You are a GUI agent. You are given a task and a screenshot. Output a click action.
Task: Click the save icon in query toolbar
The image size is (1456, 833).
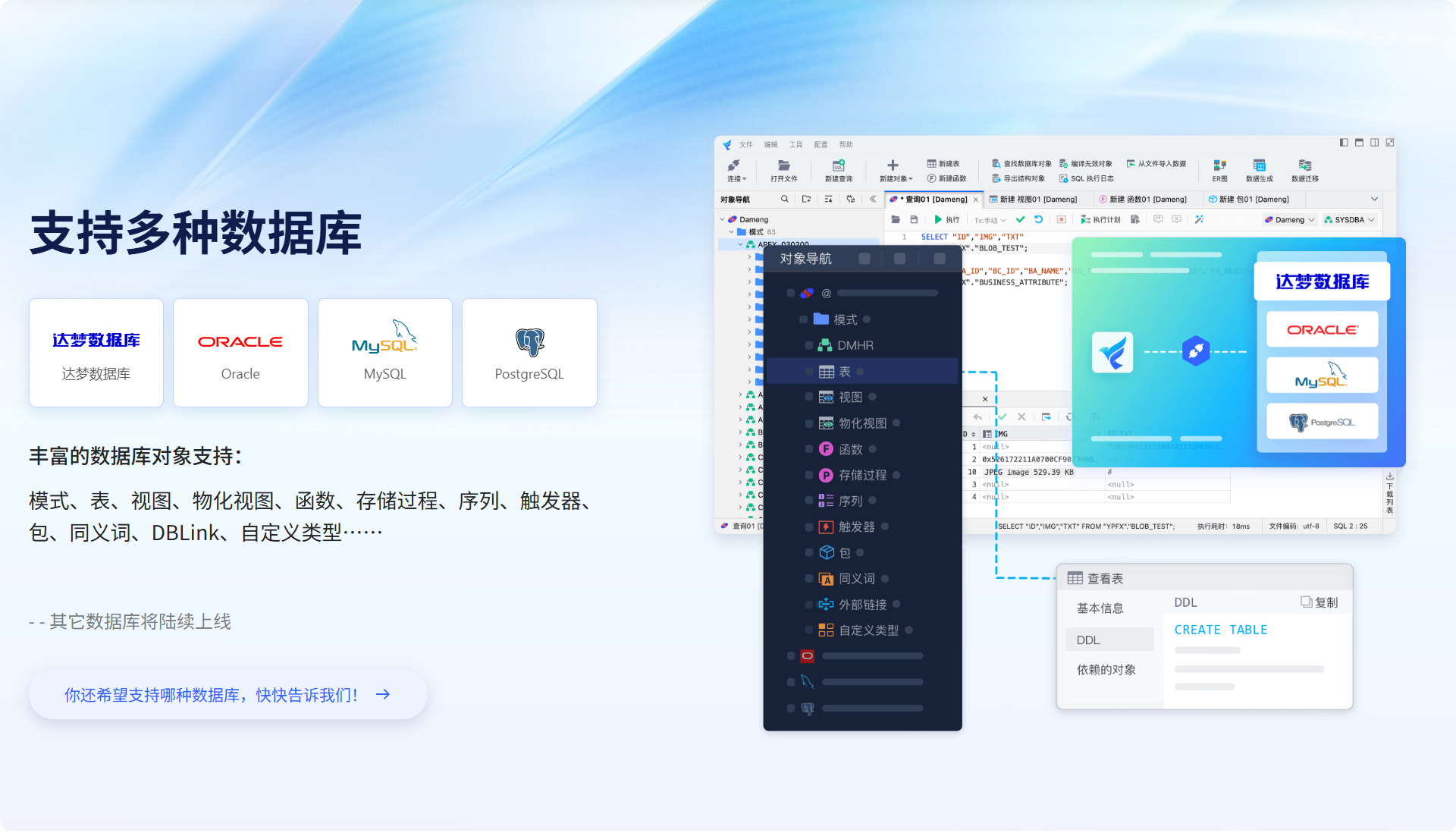pyautogui.click(x=915, y=220)
